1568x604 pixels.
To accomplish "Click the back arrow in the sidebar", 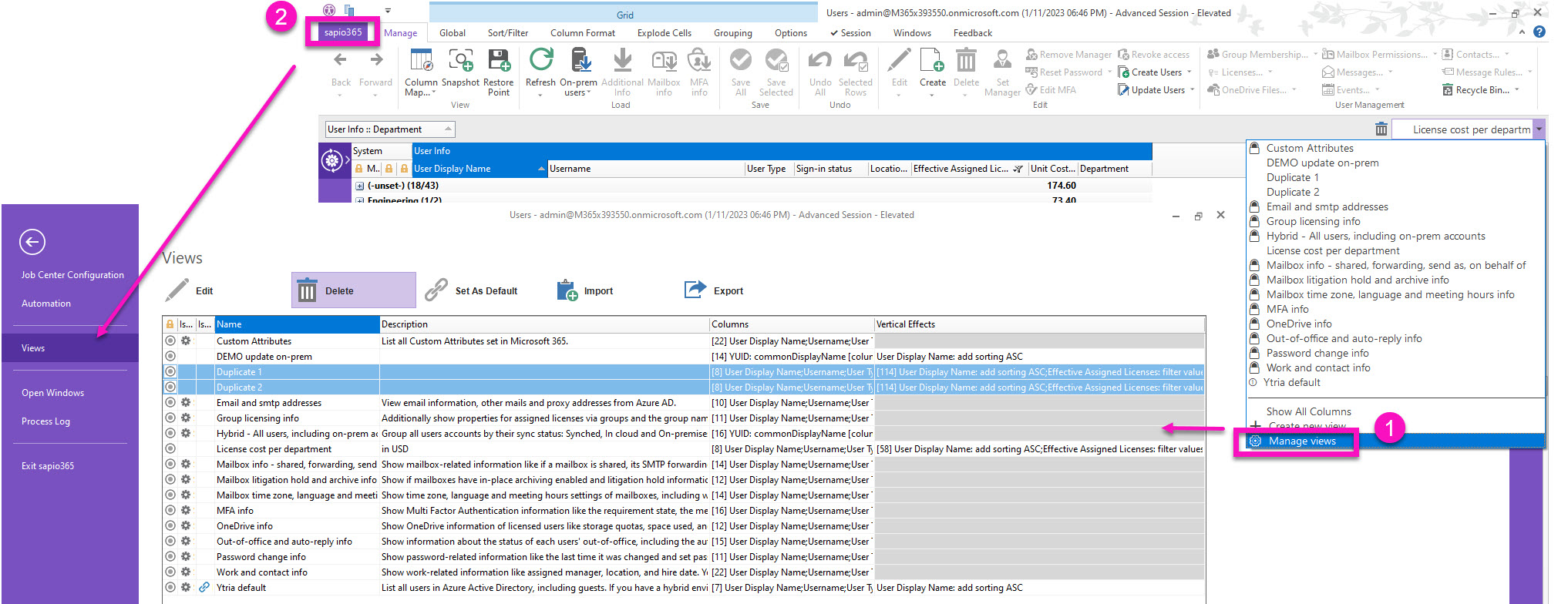I will (x=32, y=242).
